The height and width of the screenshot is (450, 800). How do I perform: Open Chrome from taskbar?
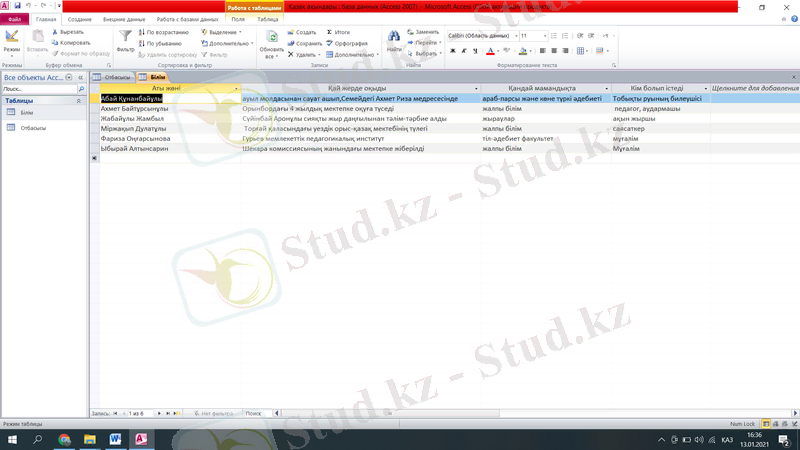(64, 439)
